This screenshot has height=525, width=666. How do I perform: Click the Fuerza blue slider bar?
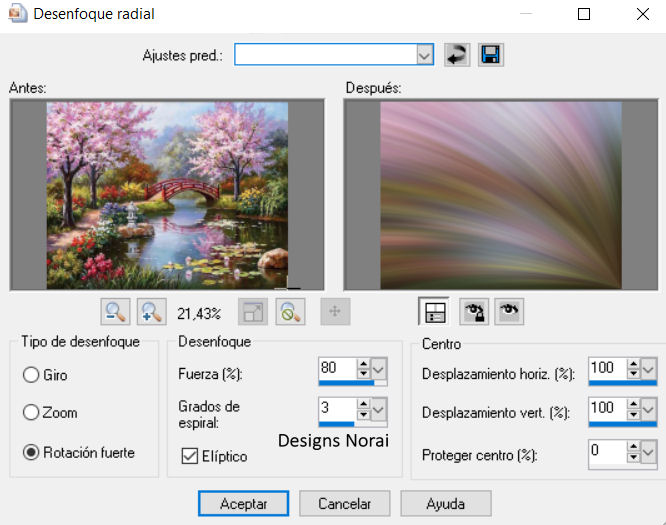353,383
